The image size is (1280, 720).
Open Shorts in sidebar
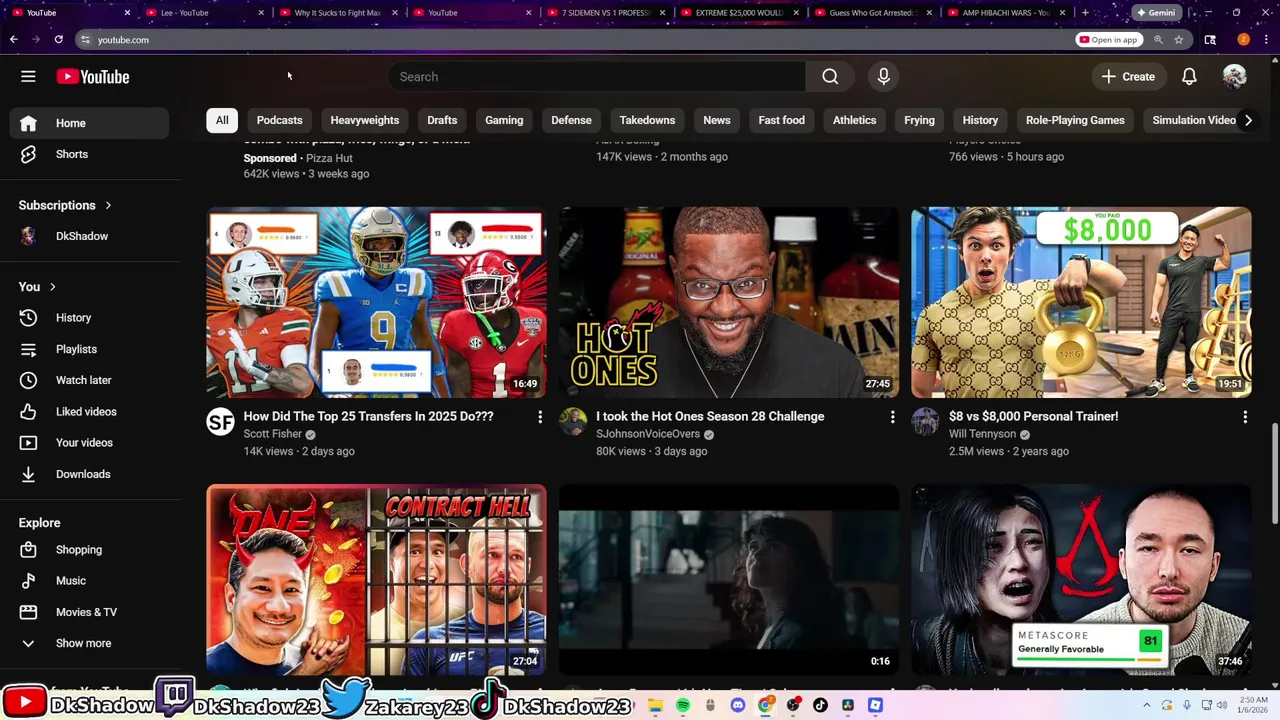tap(90, 154)
